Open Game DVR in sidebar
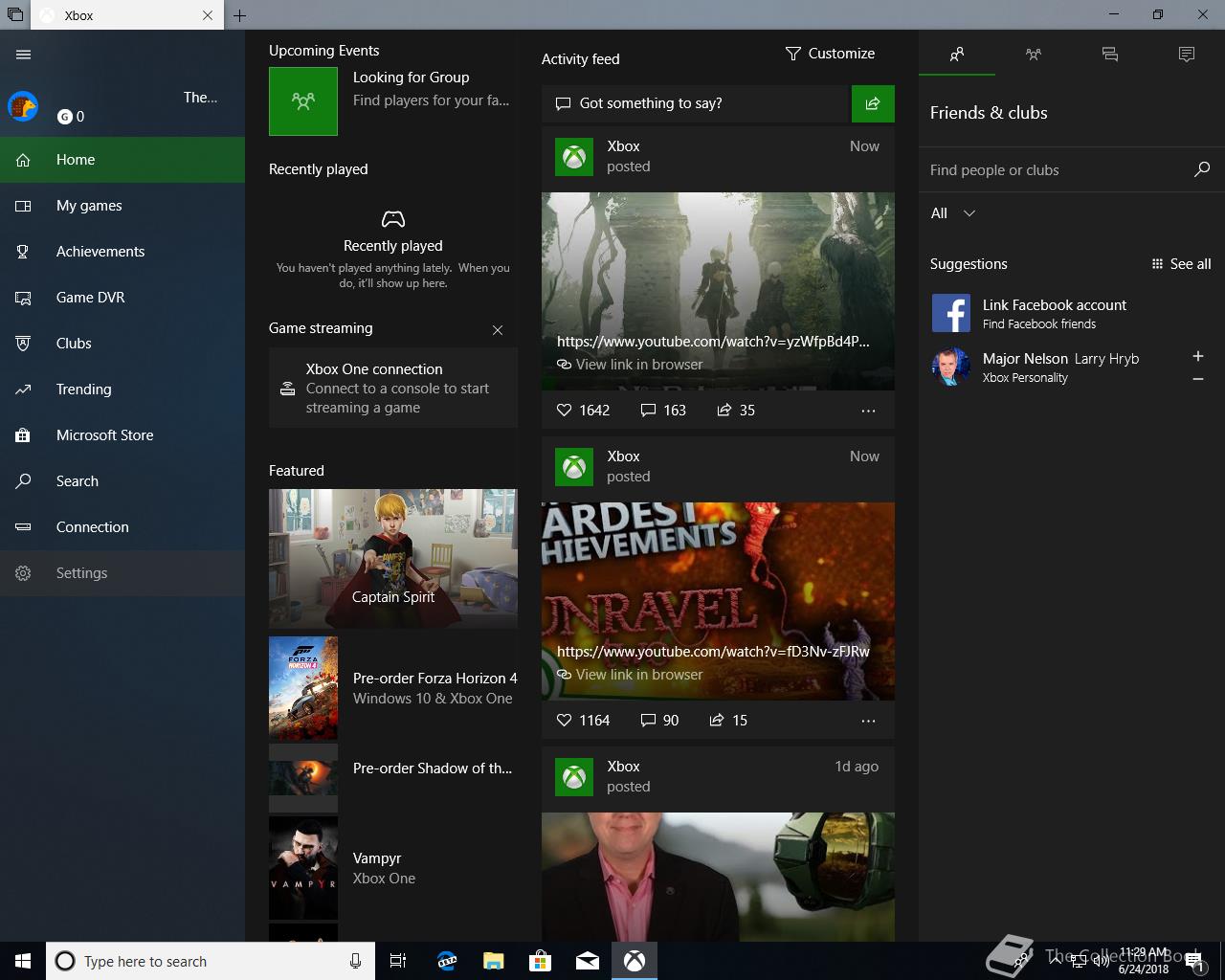This screenshot has width=1225, height=980. coord(122,298)
